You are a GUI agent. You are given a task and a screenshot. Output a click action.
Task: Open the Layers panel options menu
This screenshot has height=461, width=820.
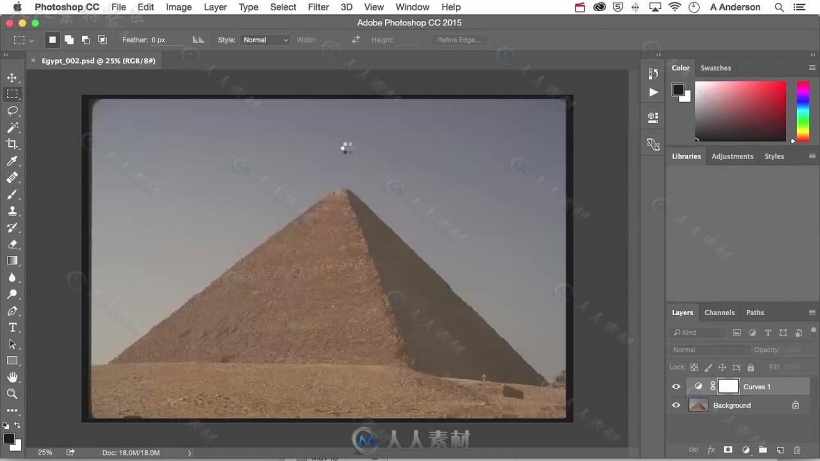point(812,313)
